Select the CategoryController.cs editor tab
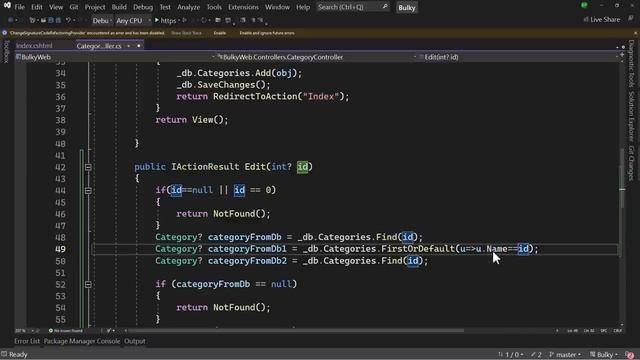Screen dimensions: 640x360 [x=99, y=46]
